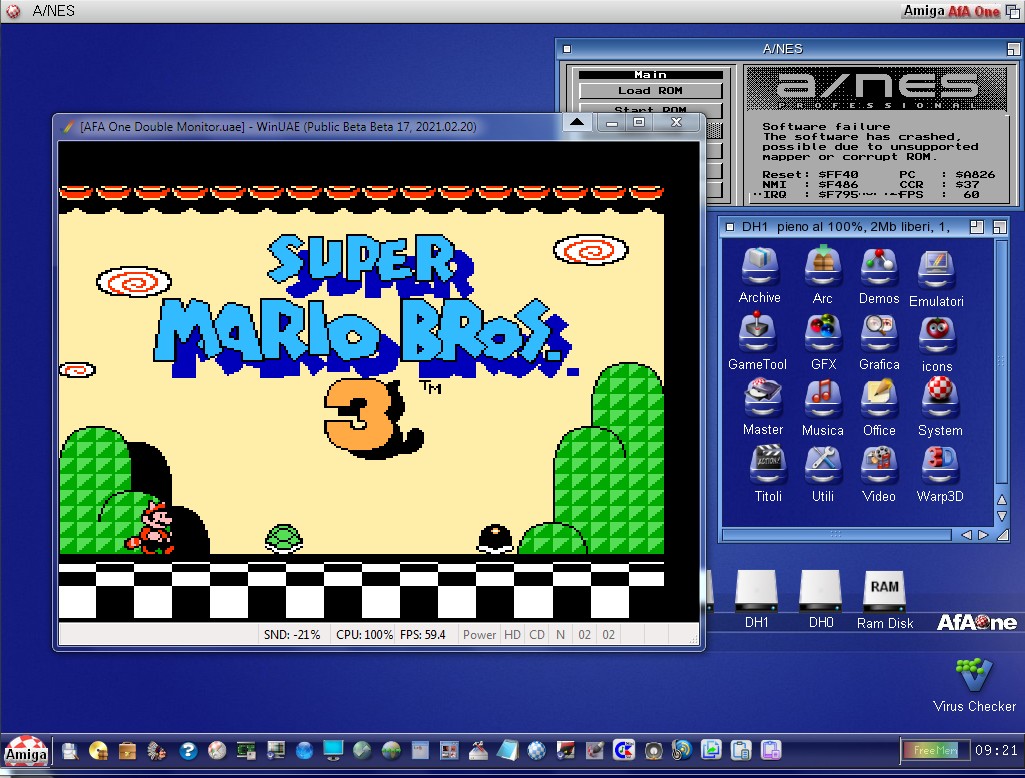Click the zoom gadget of the DH1 window
The width and height of the screenshot is (1025, 778).
(977, 227)
